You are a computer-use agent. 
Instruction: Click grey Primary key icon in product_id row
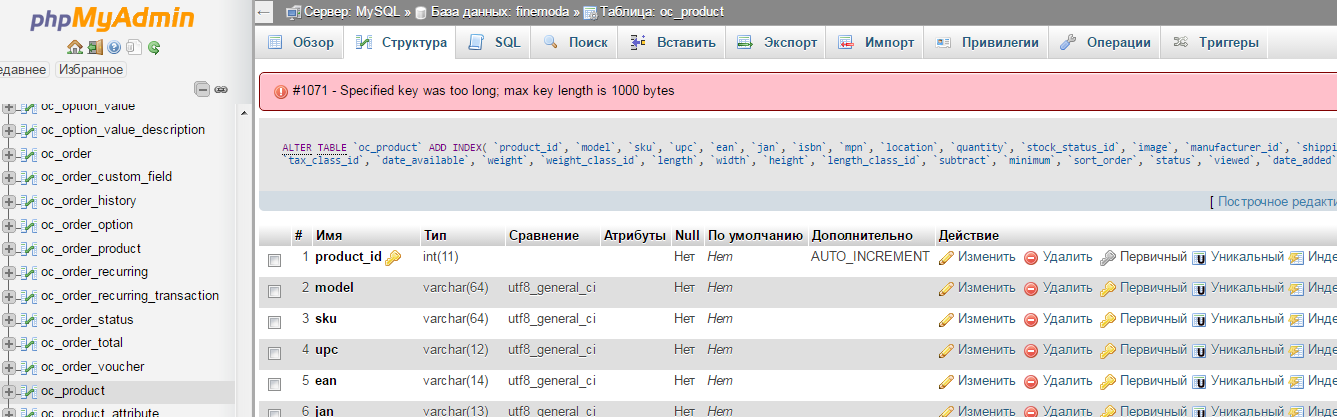(1108, 257)
